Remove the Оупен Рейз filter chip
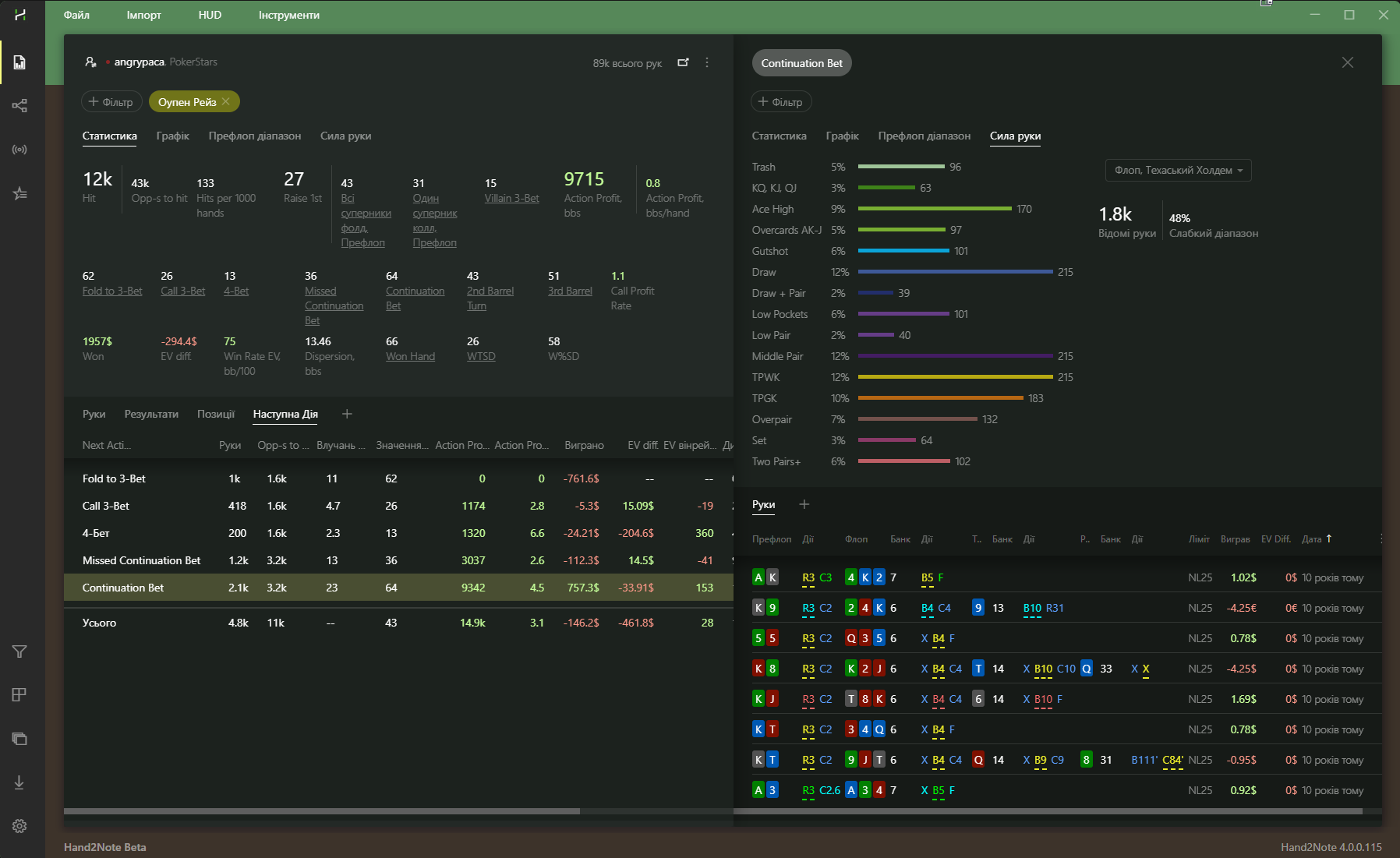Viewport: 1400px width, 858px height. (226, 101)
